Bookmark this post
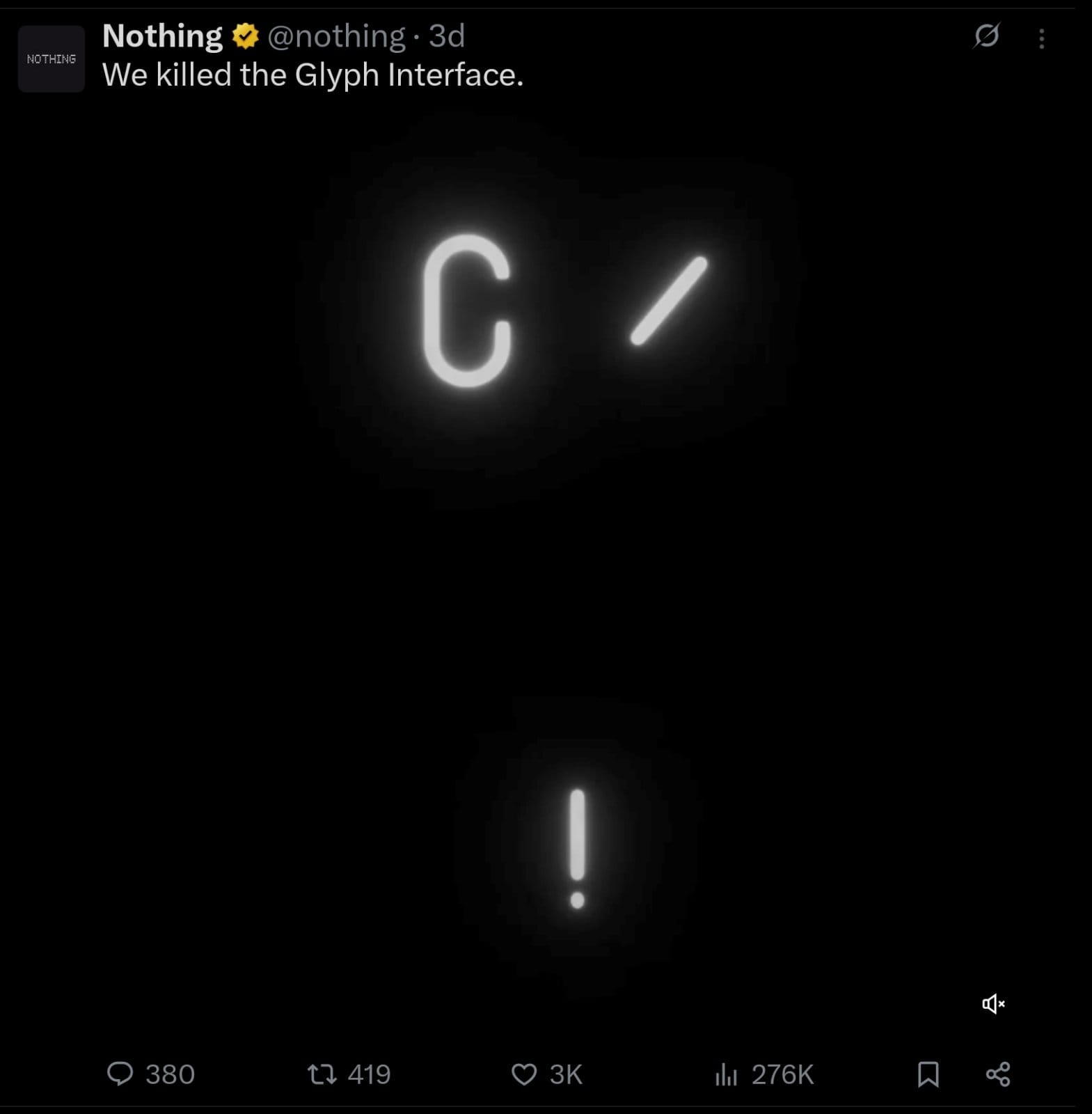1092x1114 pixels. click(928, 1074)
